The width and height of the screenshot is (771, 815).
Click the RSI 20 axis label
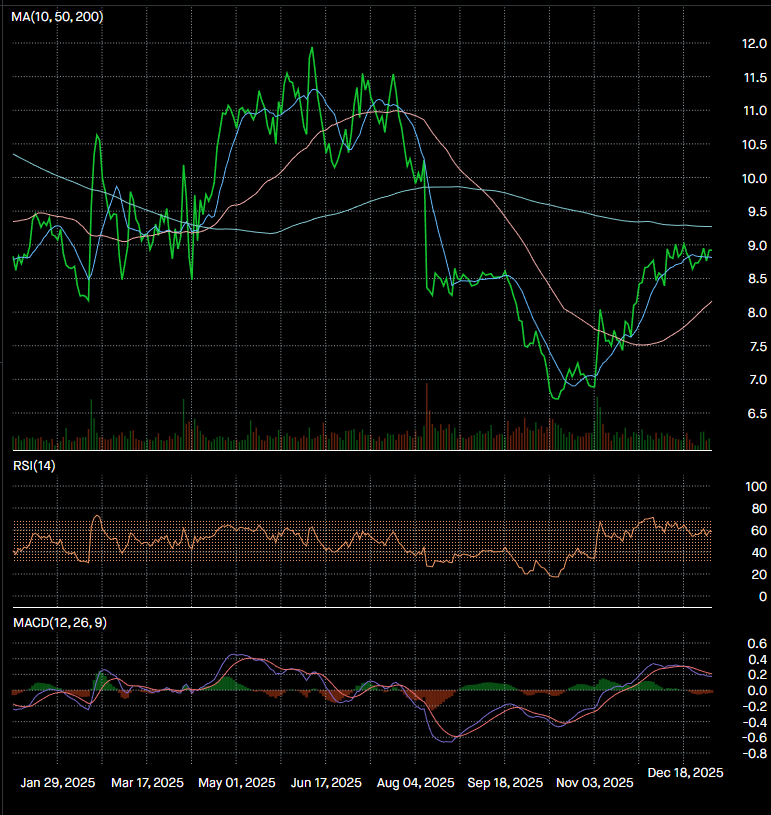click(759, 575)
